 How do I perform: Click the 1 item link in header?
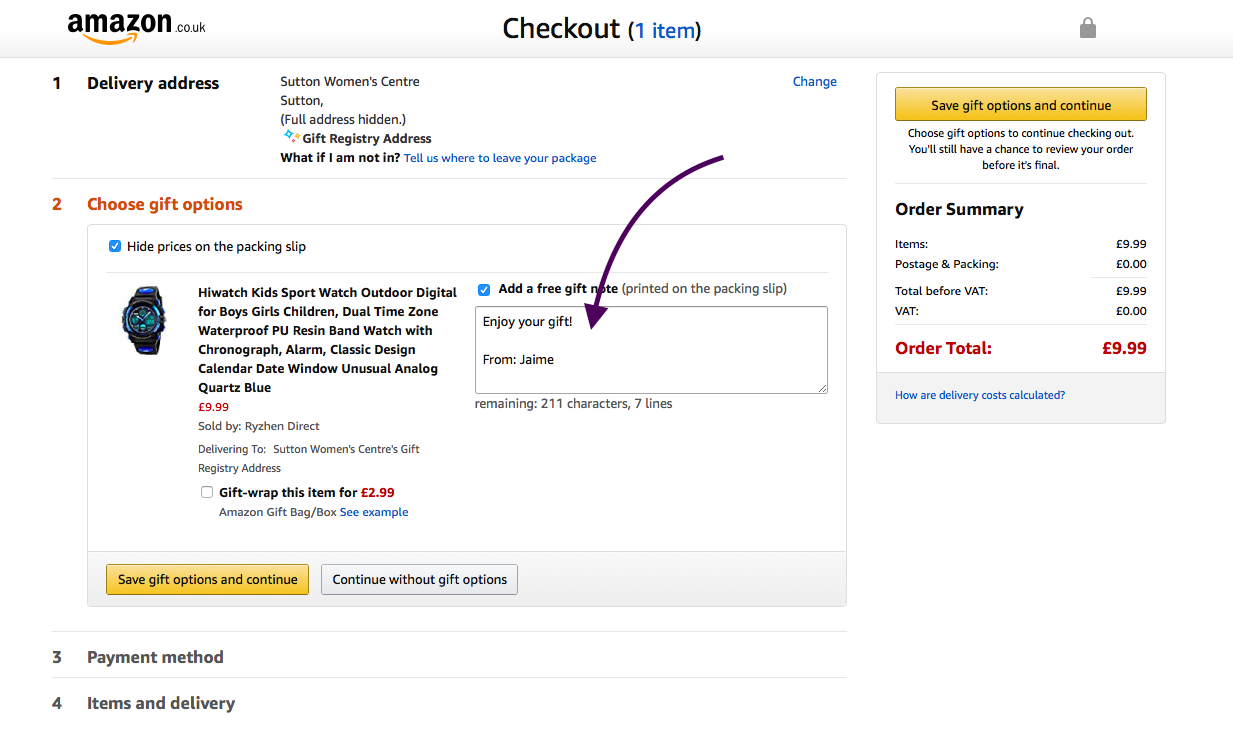tap(665, 31)
